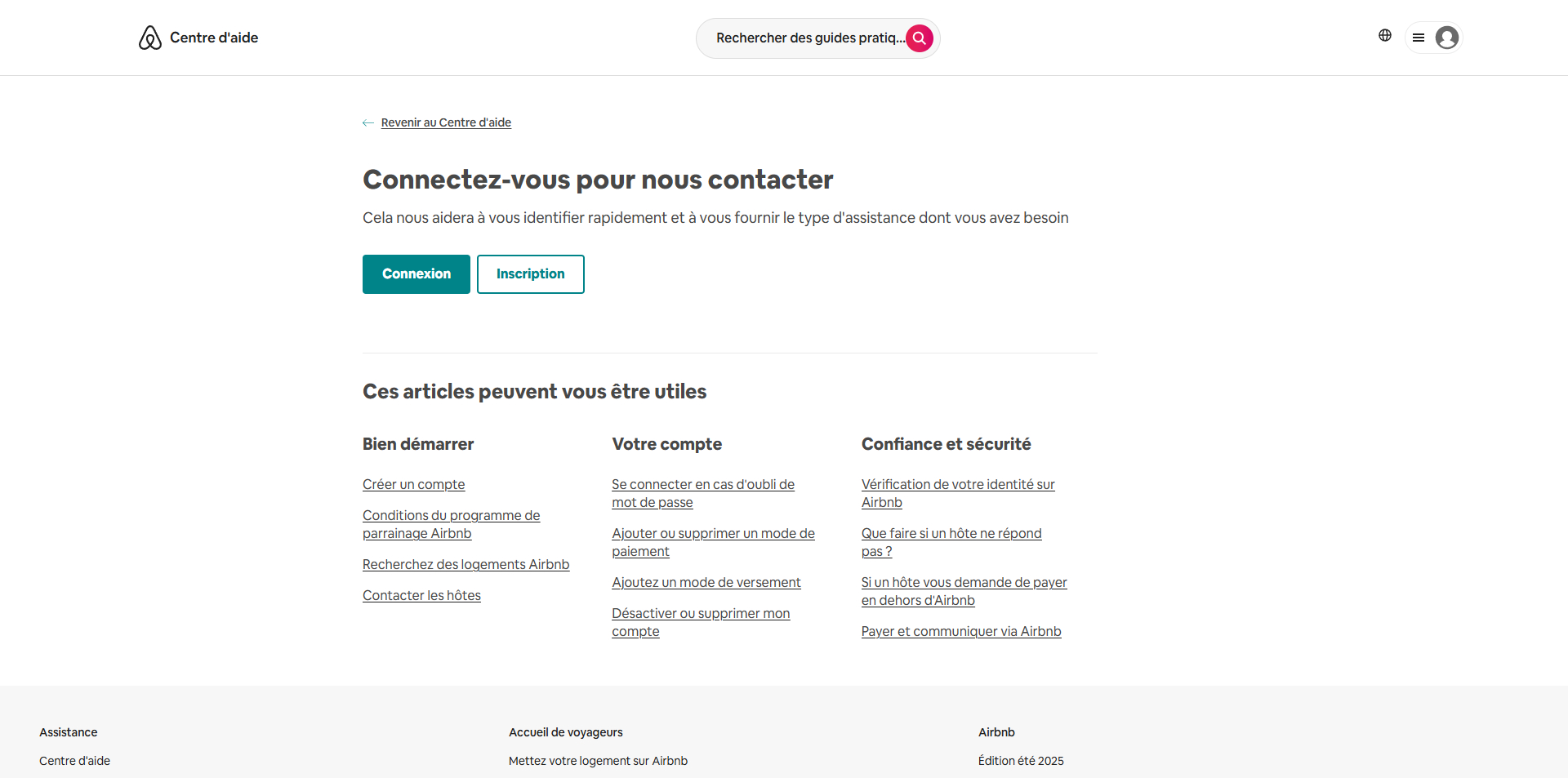Choose the Inscription button
This screenshot has width=1568, height=778.
click(531, 274)
